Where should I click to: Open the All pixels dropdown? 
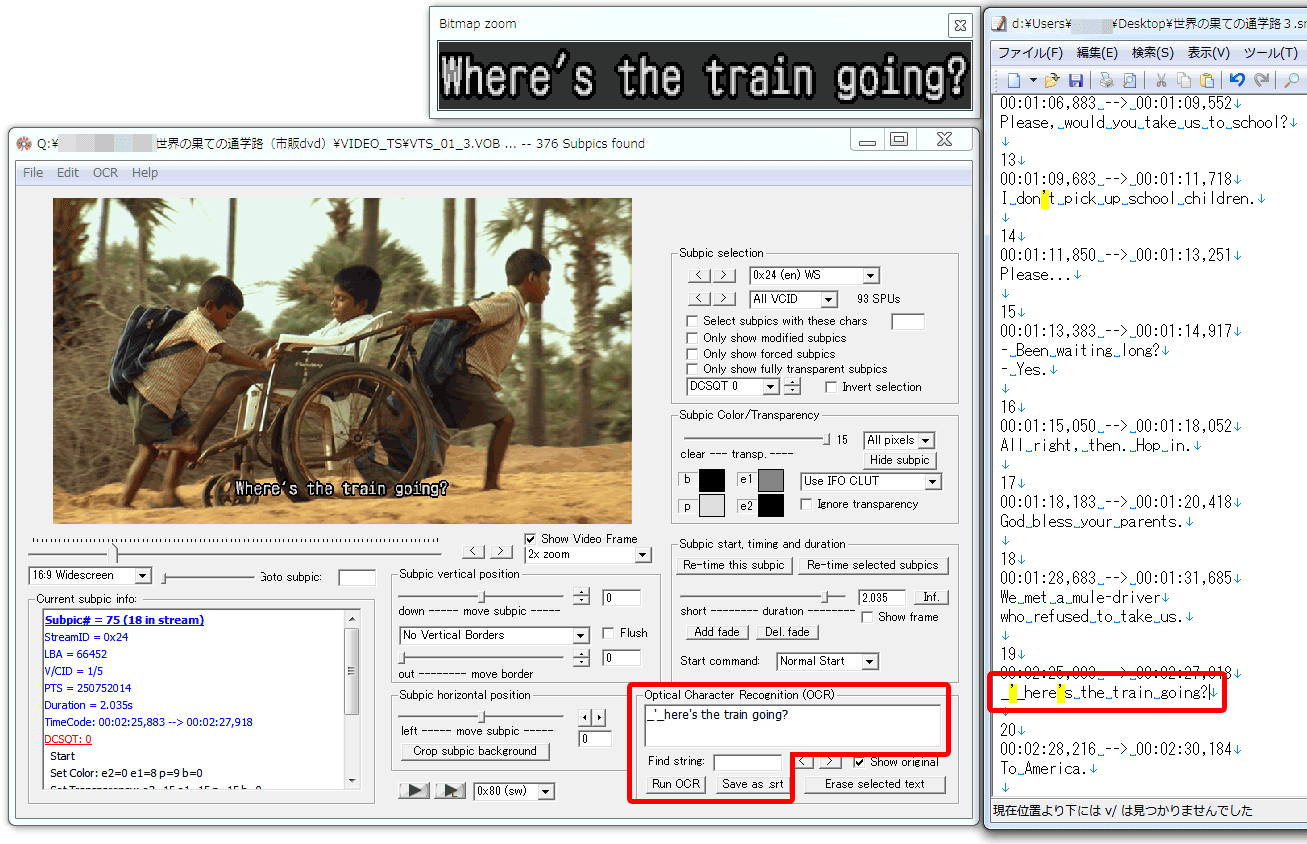point(899,440)
